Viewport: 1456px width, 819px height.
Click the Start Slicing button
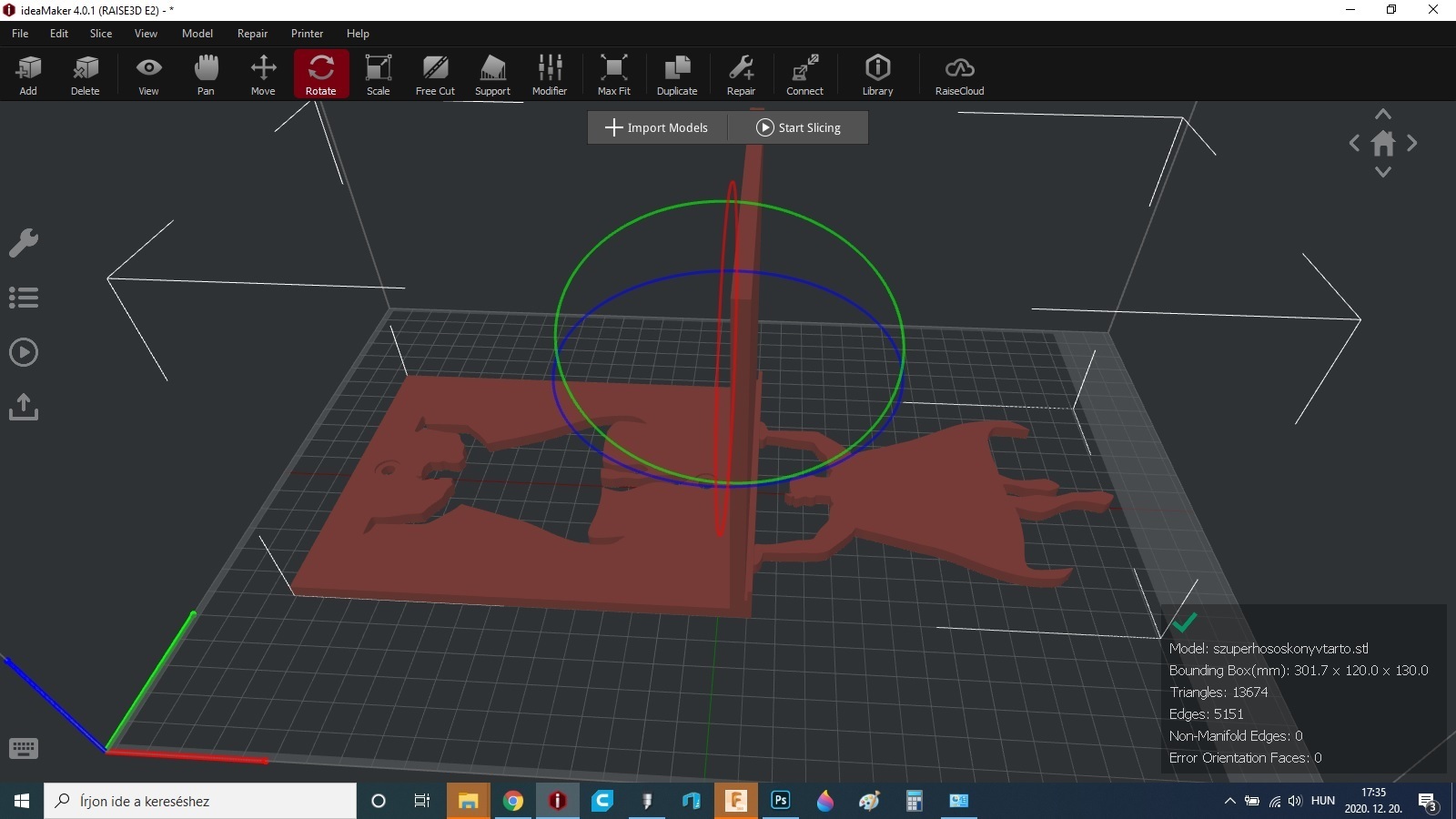pos(798,127)
